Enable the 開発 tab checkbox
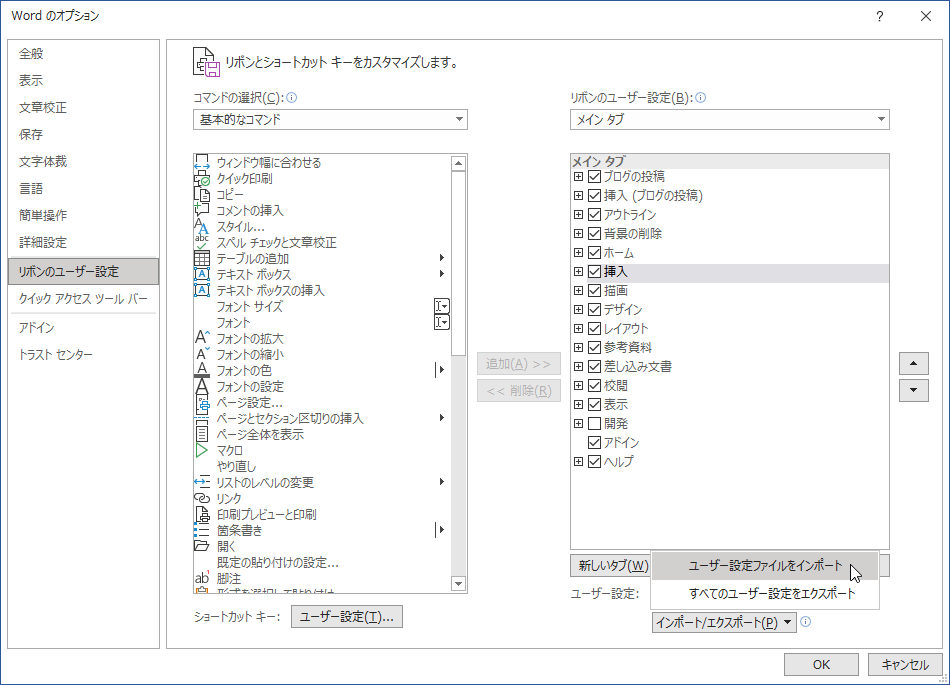Viewport: 950px width, 685px height. 594,423
